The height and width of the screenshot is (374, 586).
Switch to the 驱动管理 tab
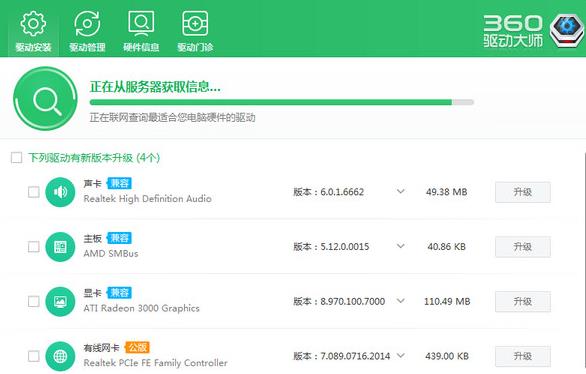pyautogui.click(x=87, y=31)
